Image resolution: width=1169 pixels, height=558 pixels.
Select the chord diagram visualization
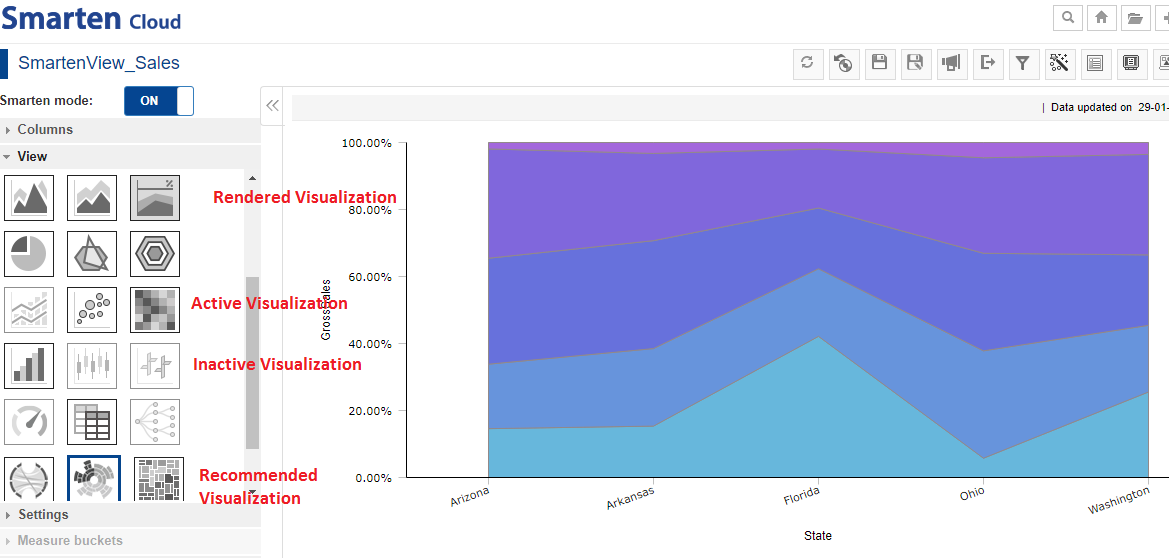pyautogui.click(x=29, y=479)
